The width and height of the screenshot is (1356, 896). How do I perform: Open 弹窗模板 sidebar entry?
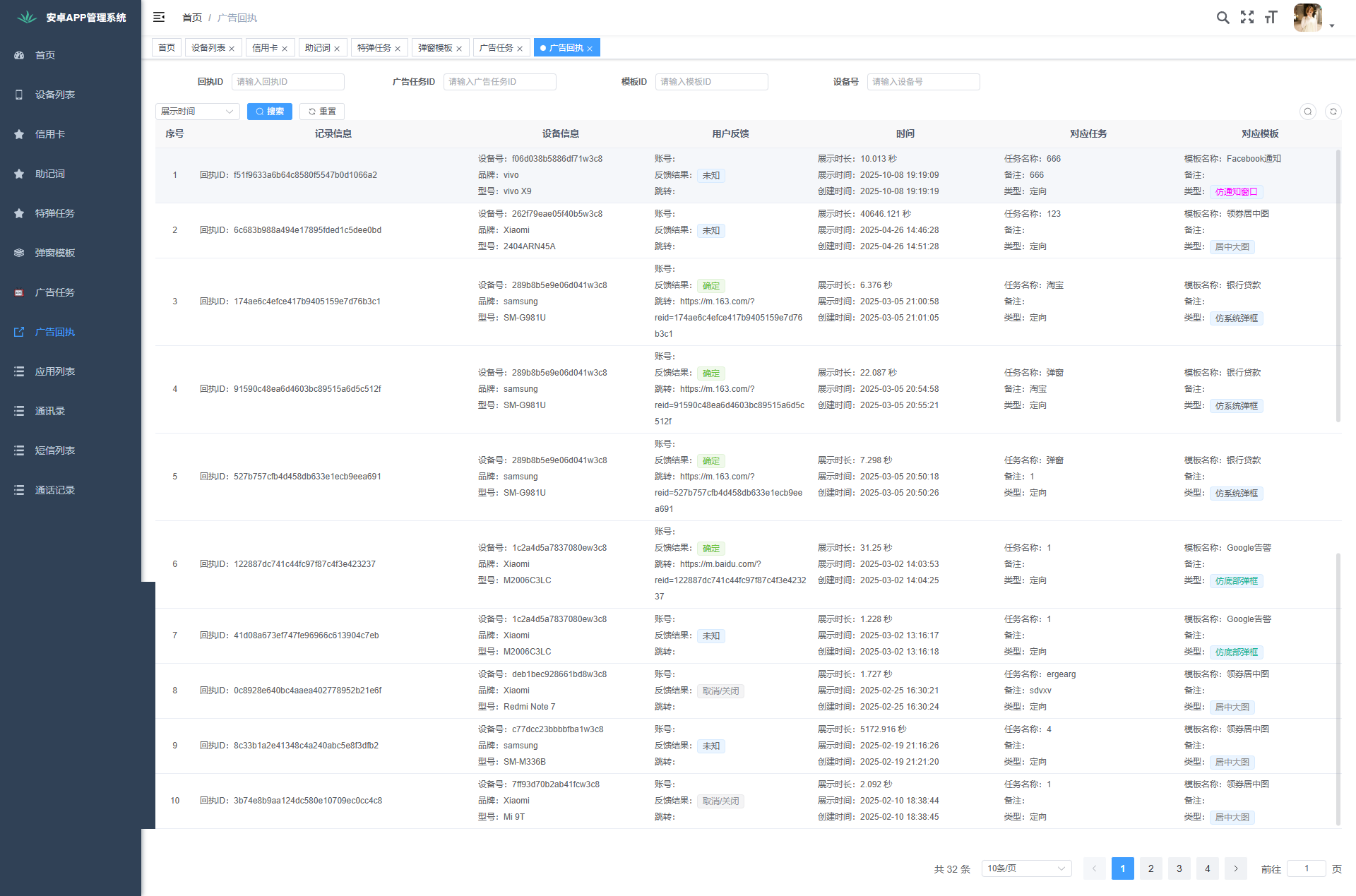point(71,253)
